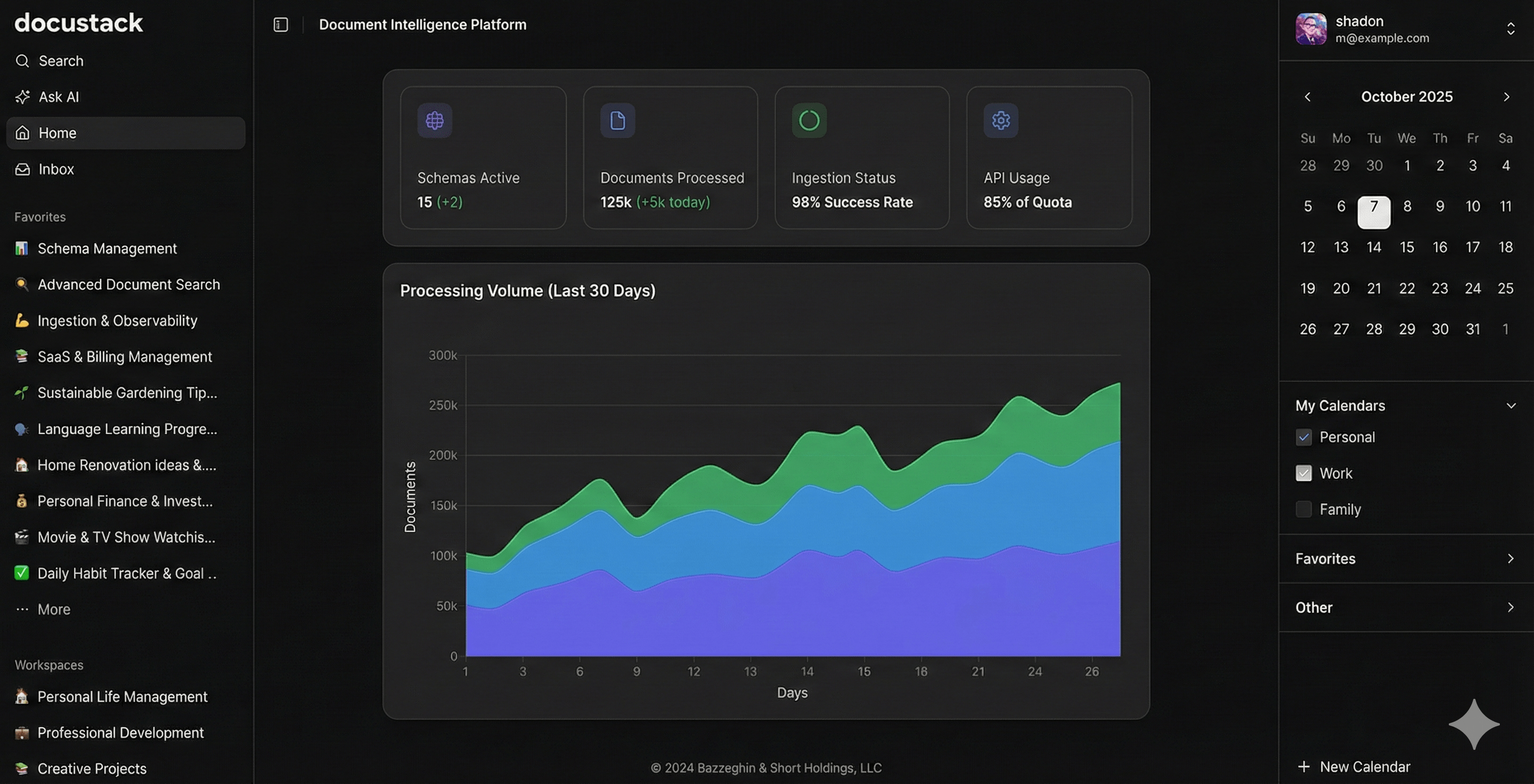Open the API Usage settings gear icon
The height and width of the screenshot is (784, 1534).
(1000, 121)
